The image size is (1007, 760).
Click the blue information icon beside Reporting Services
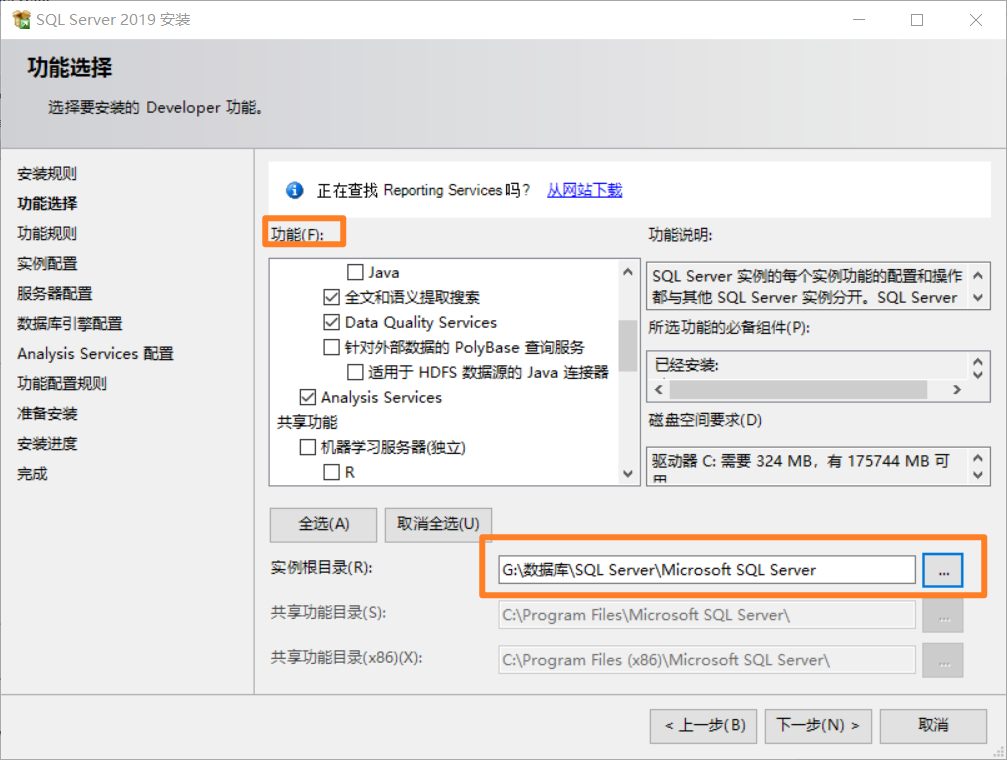295,190
